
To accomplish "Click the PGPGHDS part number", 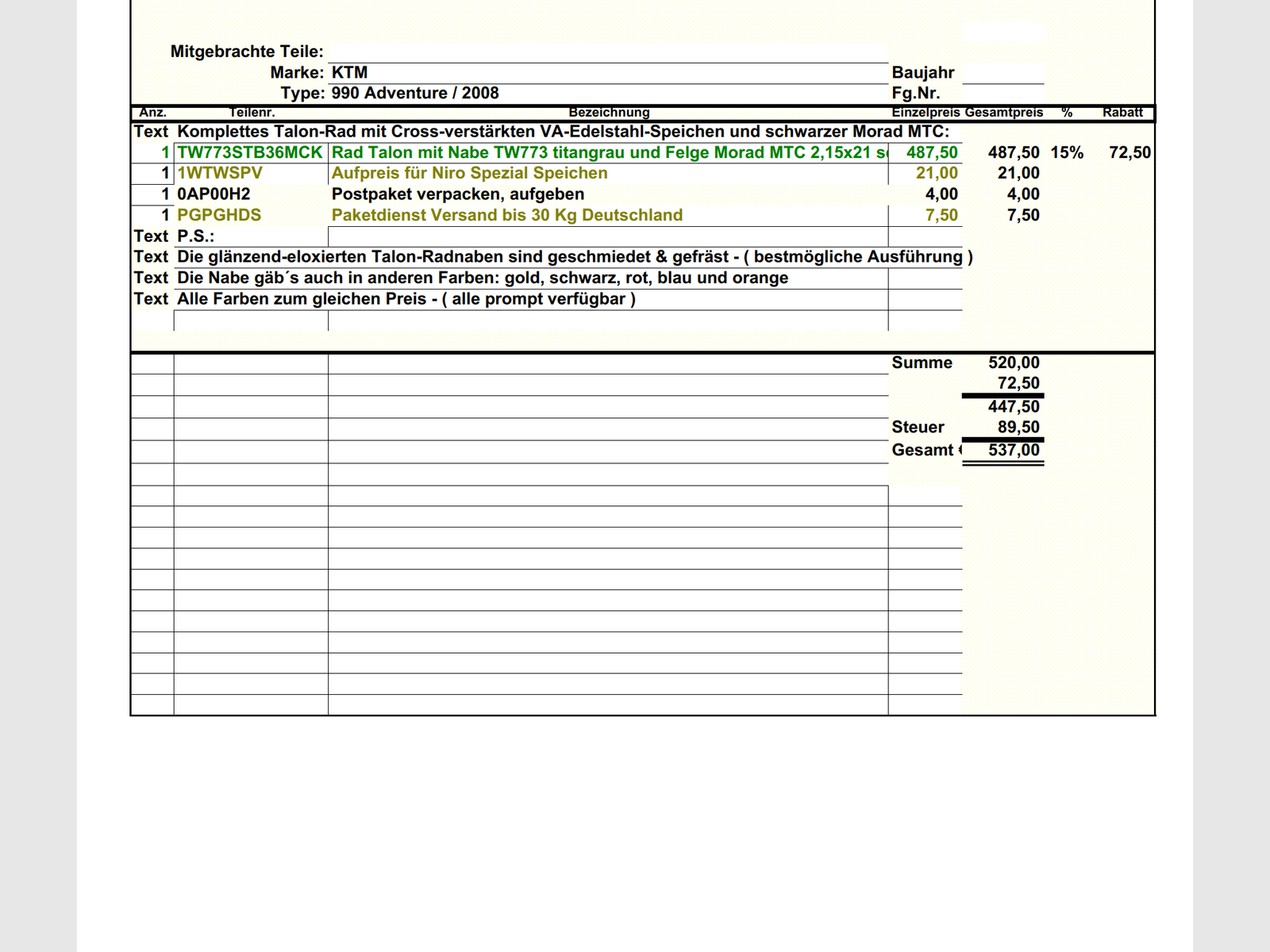I will click(219, 215).
